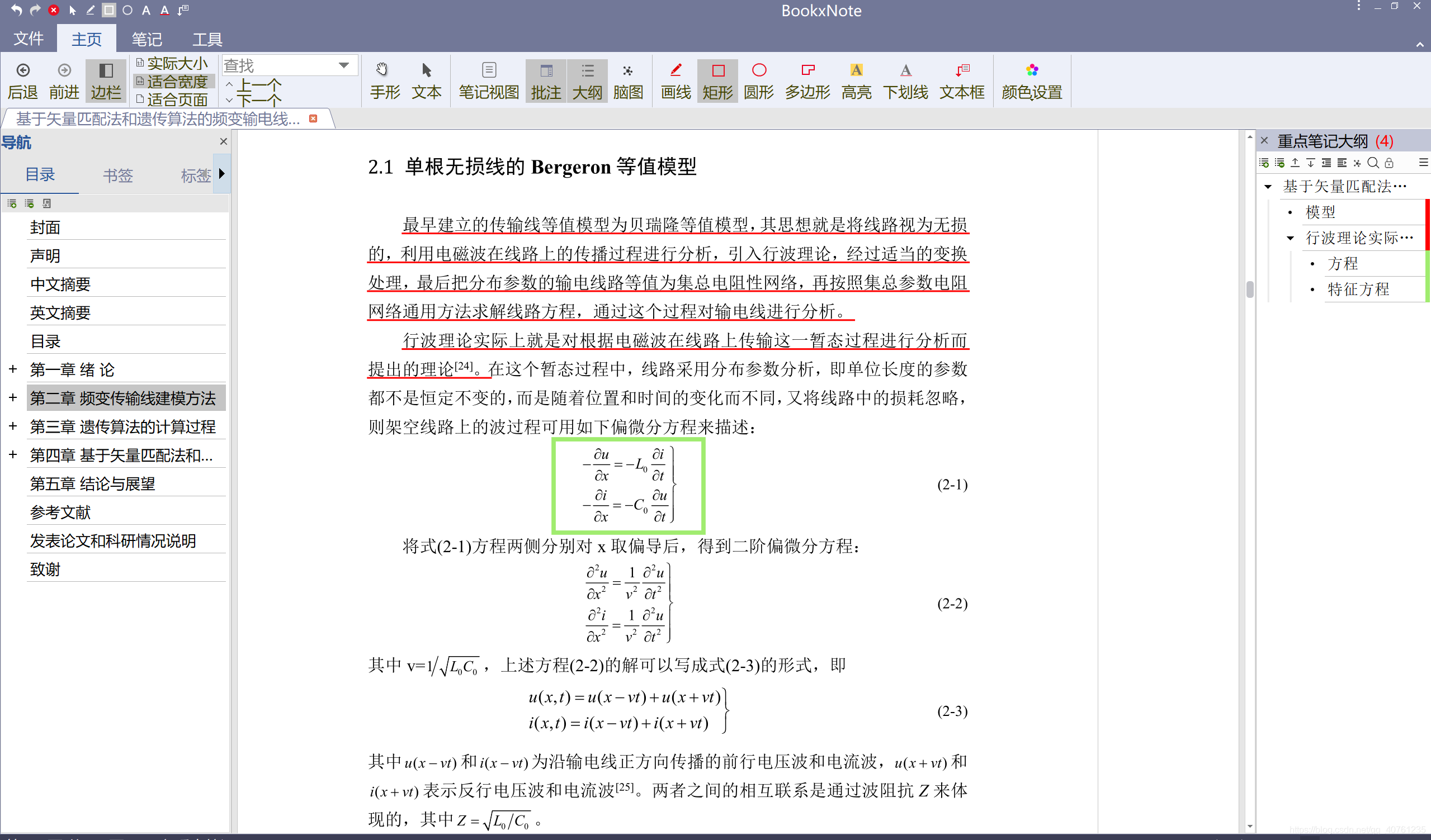Toggle the 边栏 sidebar panel
The height and width of the screenshot is (840, 1431).
click(x=106, y=79)
